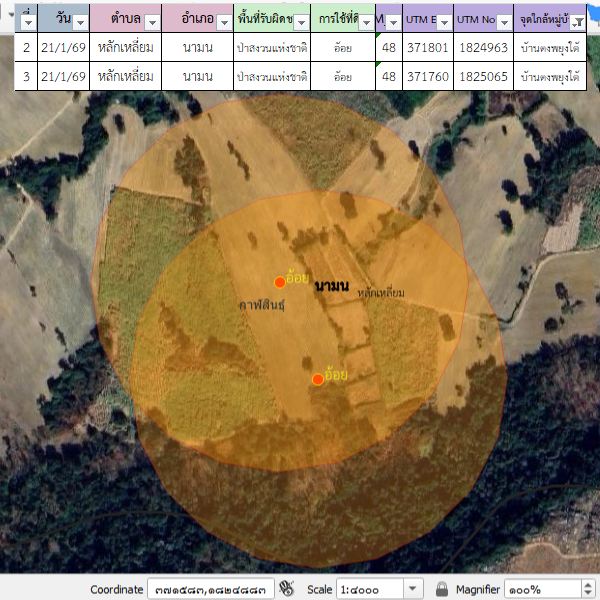Click the padlock lock-scale icon

point(442,589)
